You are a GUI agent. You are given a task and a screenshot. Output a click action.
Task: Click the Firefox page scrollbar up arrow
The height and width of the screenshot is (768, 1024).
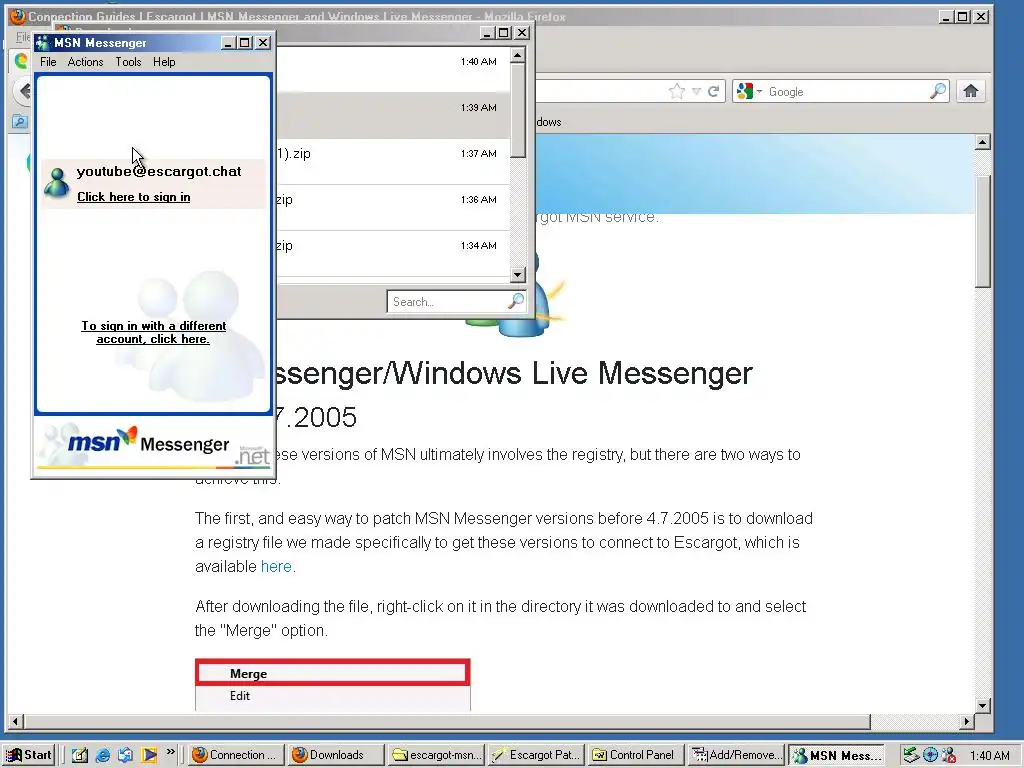click(983, 142)
